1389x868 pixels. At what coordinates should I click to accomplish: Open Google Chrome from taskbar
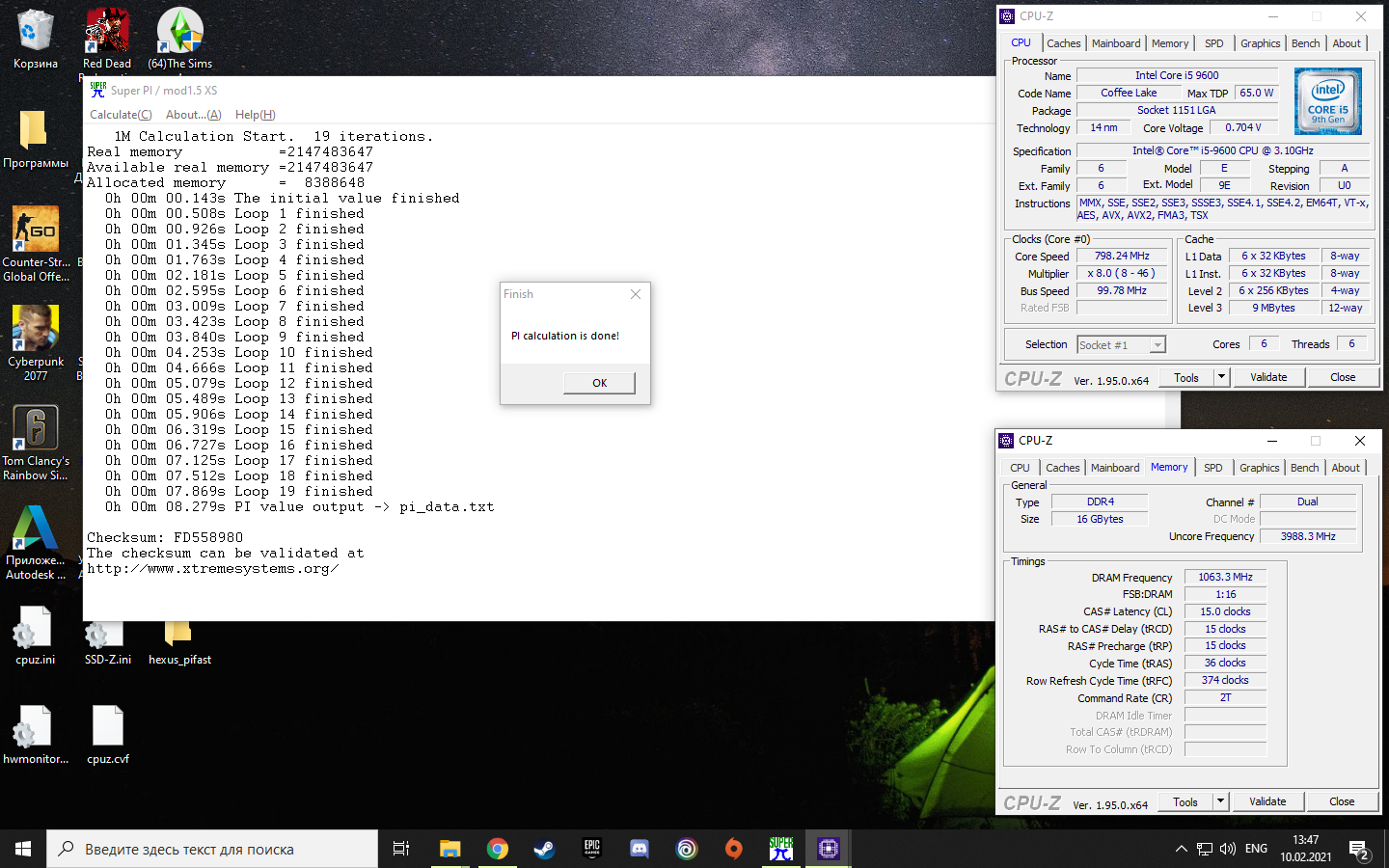coord(498,849)
